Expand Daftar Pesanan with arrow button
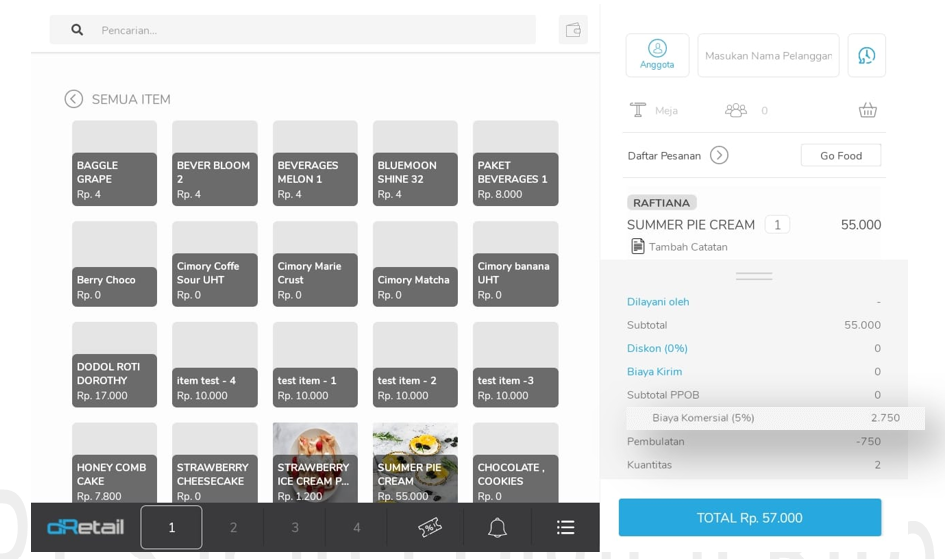Viewport: 945px width, 559px height. click(x=719, y=155)
